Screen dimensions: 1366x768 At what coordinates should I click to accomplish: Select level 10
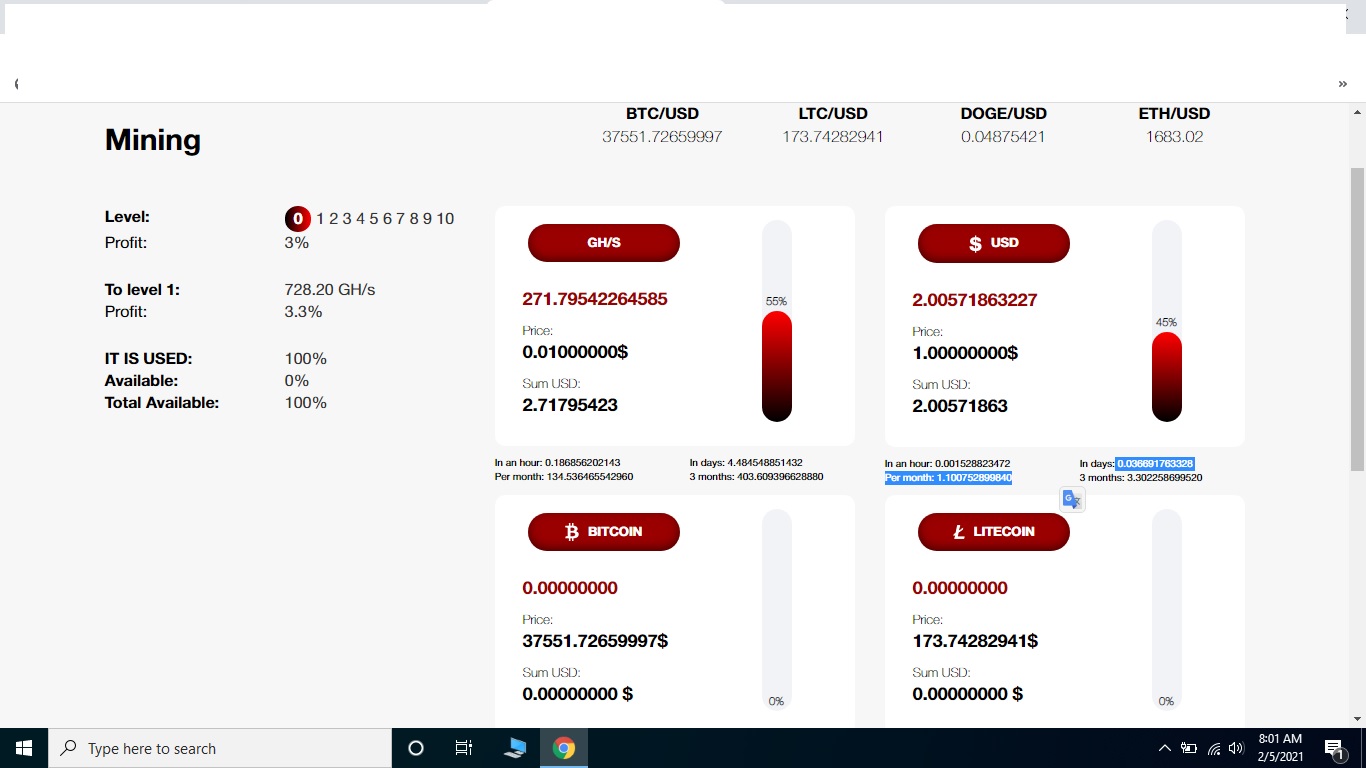(445, 218)
